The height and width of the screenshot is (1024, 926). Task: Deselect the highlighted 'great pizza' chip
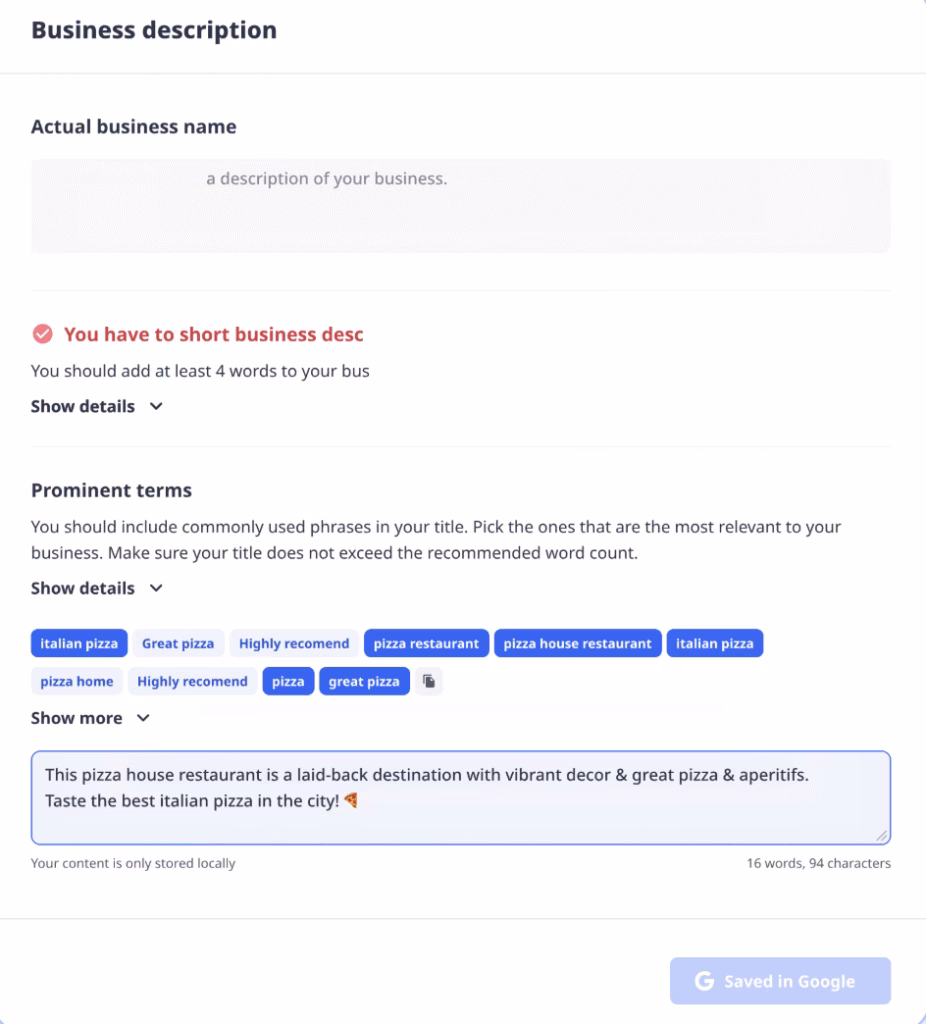pyautogui.click(x=364, y=681)
